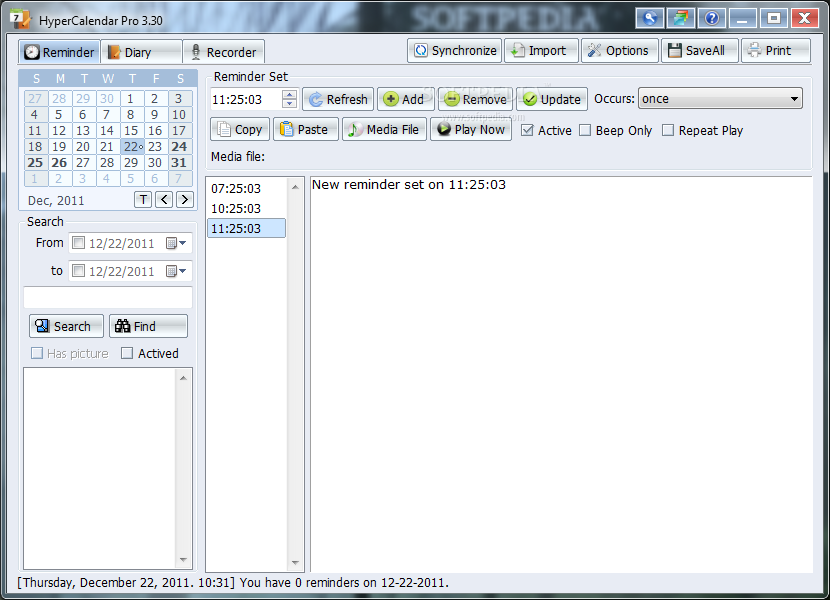Check the to date checkbox

click(78, 271)
